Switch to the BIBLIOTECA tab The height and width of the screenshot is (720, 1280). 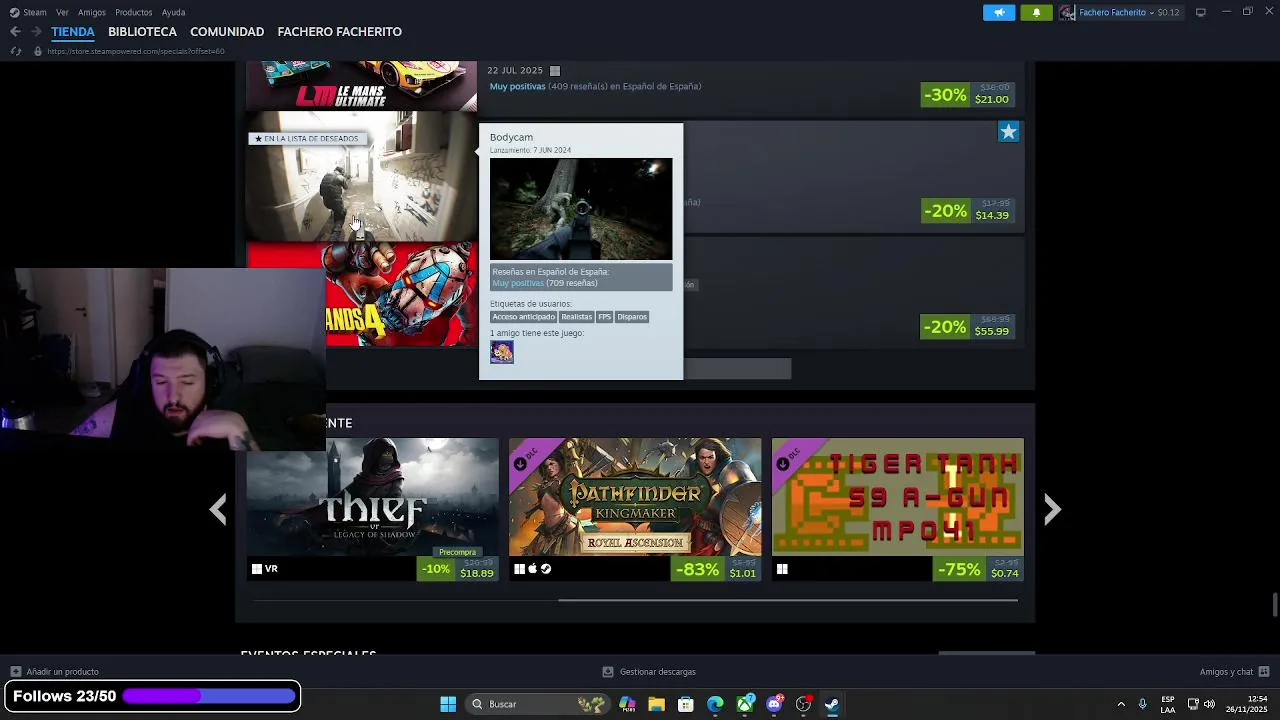point(142,32)
